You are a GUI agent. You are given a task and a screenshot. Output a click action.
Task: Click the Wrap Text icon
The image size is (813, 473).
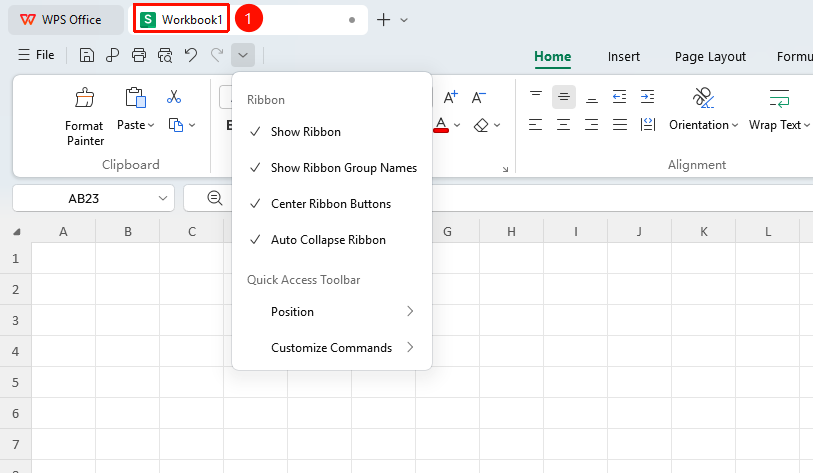(x=779, y=98)
